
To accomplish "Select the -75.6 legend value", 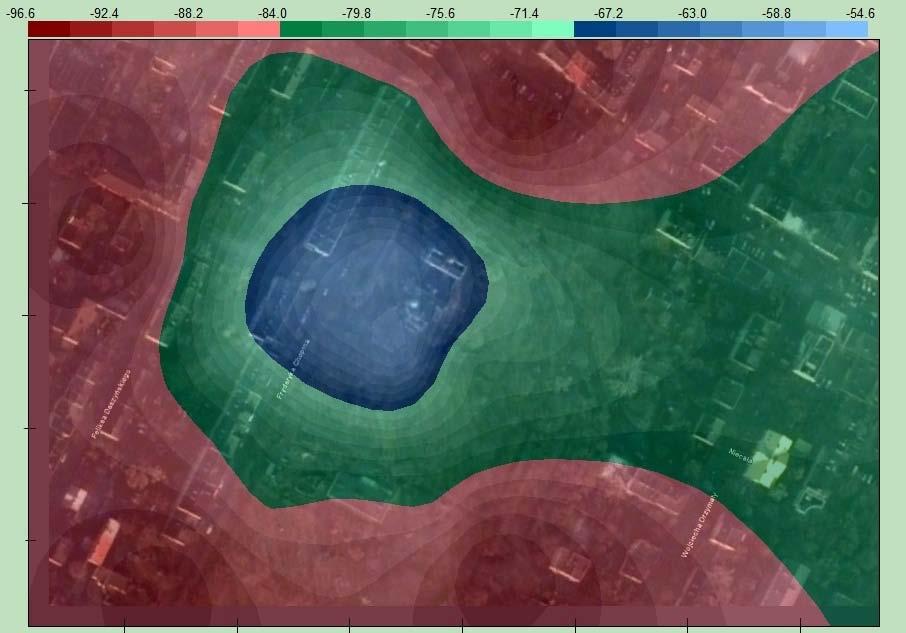I will coord(440,13).
